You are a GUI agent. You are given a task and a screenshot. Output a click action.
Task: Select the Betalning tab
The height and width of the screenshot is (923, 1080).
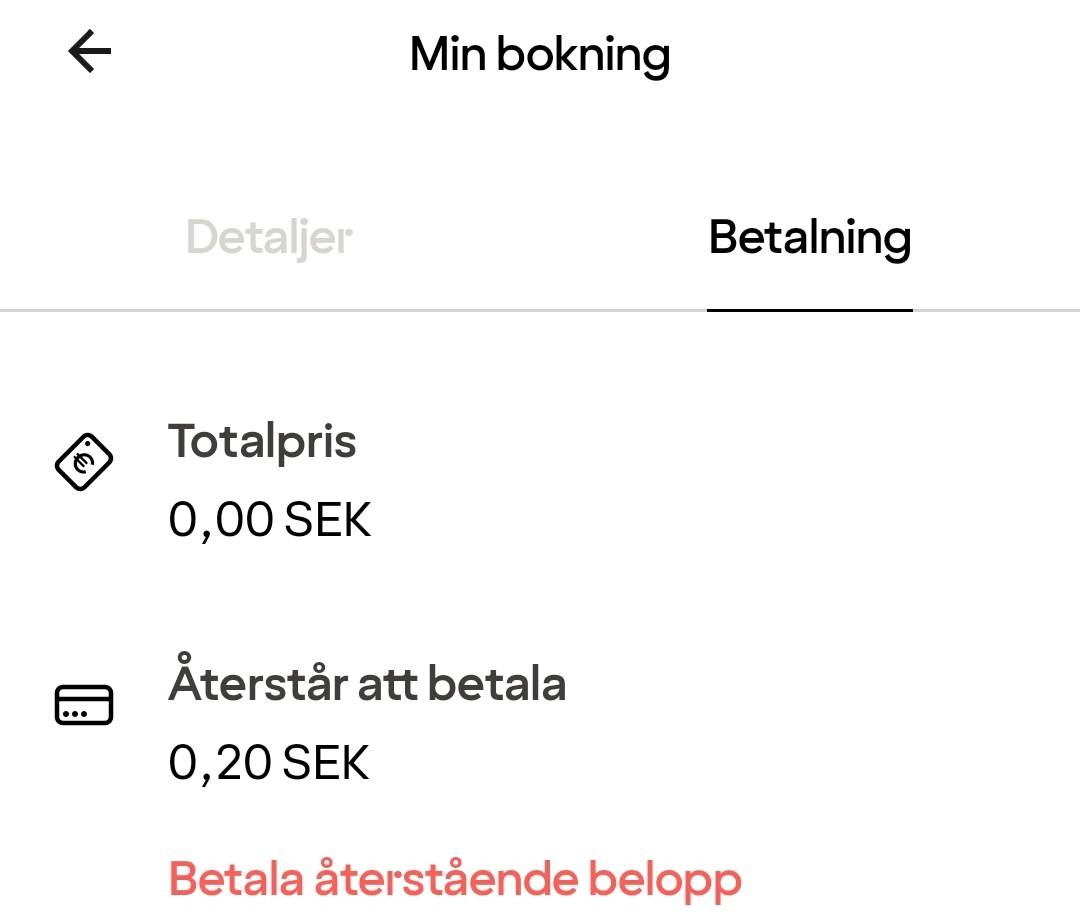click(809, 238)
